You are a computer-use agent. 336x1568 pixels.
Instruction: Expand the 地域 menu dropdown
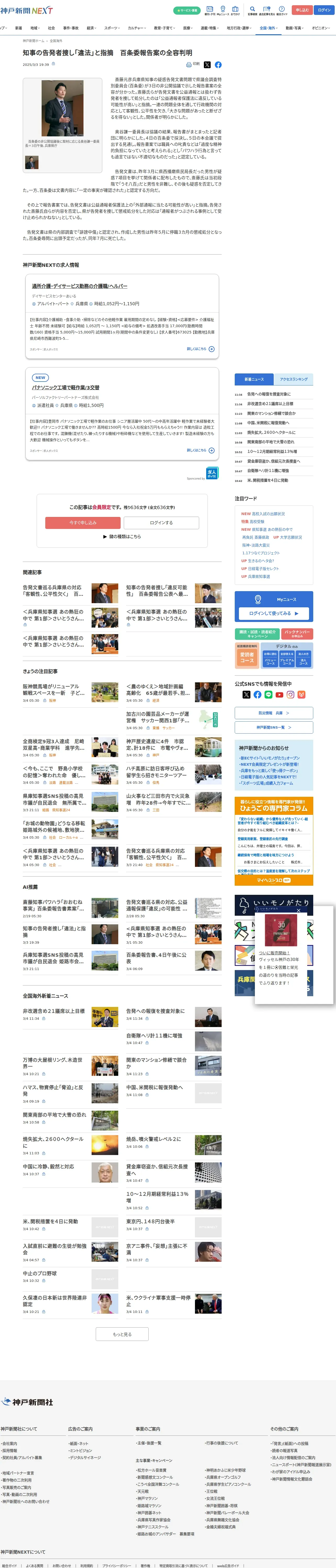tap(35, 28)
